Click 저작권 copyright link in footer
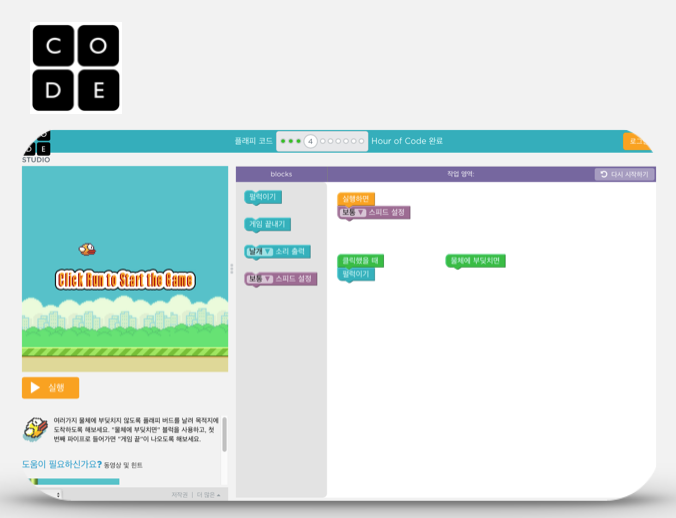 point(179,495)
